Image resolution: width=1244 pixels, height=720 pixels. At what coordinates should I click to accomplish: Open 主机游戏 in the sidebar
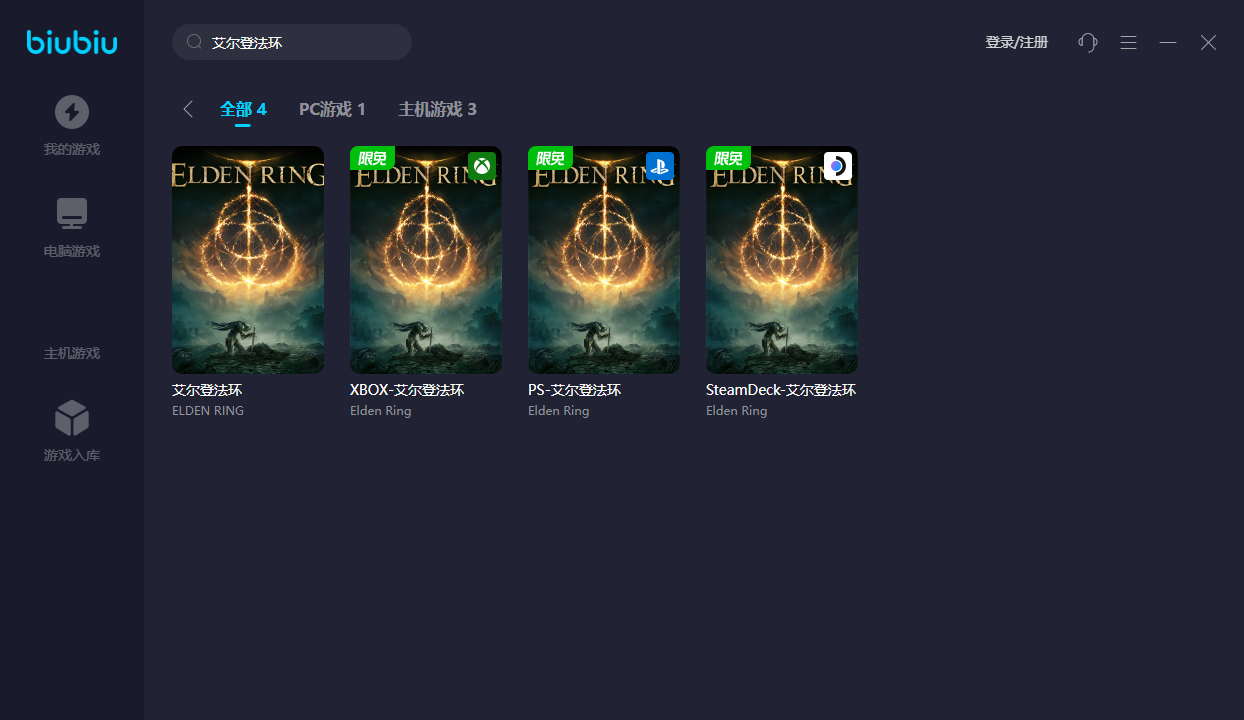[x=72, y=353]
